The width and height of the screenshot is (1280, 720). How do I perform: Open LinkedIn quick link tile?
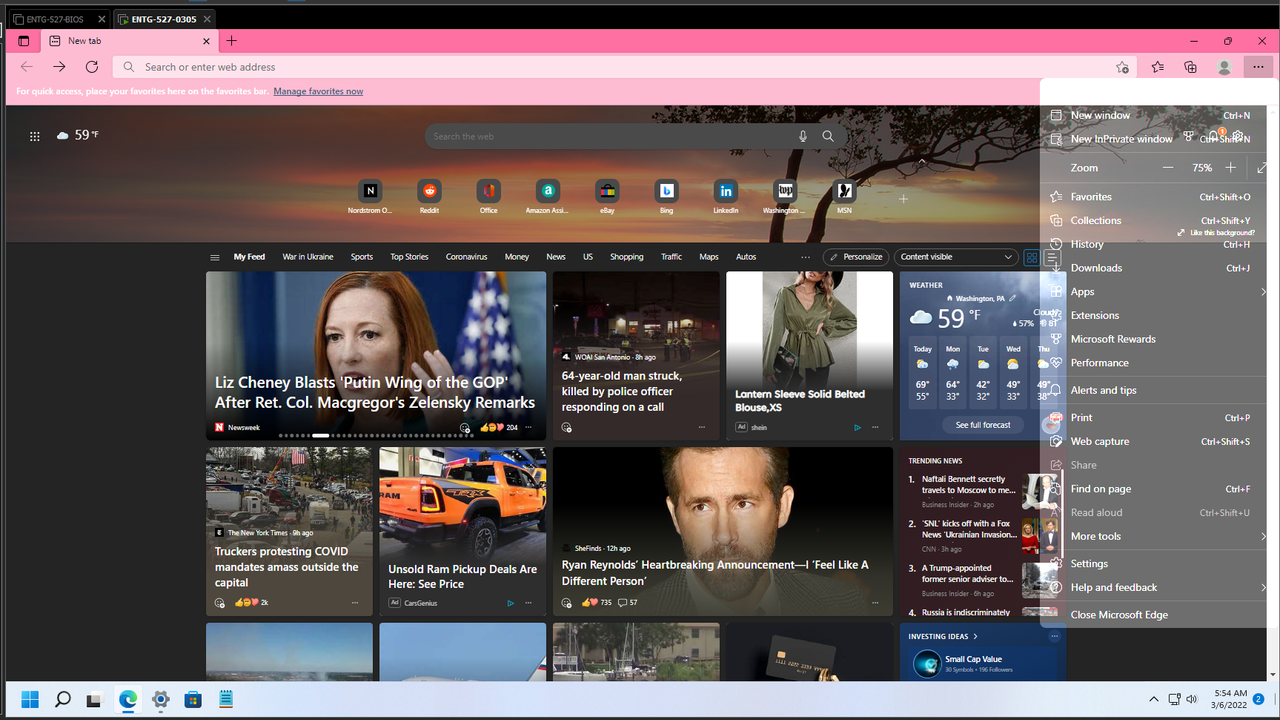click(x=726, y=196)
